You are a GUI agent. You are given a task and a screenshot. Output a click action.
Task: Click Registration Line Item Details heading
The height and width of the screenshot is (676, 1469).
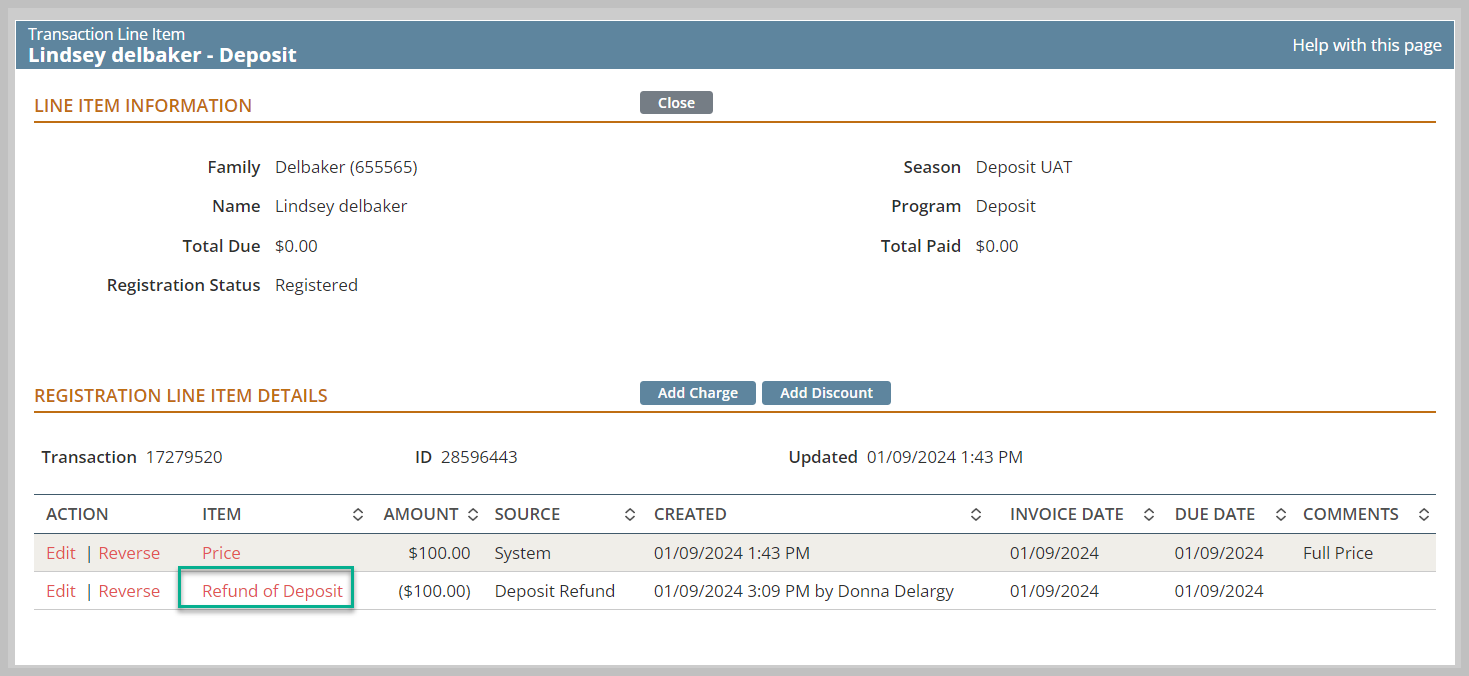click(x=181, y=396)
